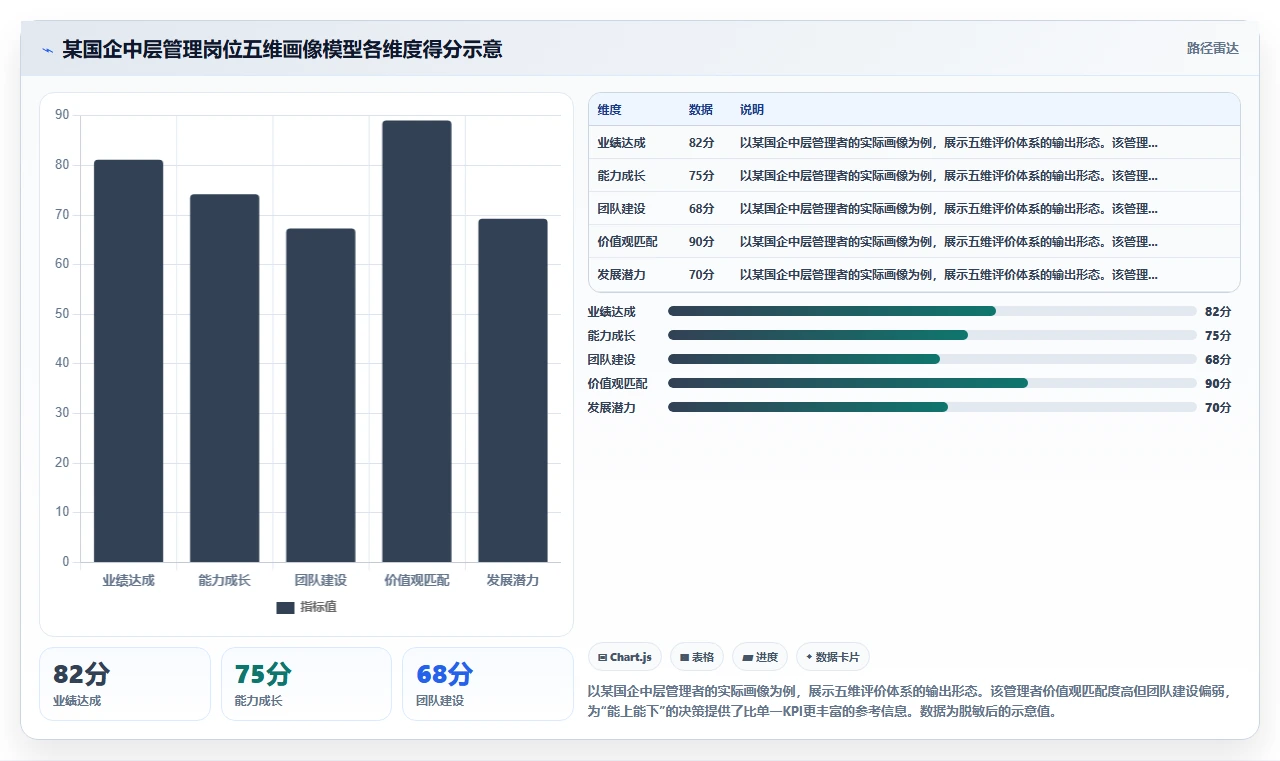Open the 68分 团队建设 stat card
Screen dimensions: 1280x761
point(487,684)
